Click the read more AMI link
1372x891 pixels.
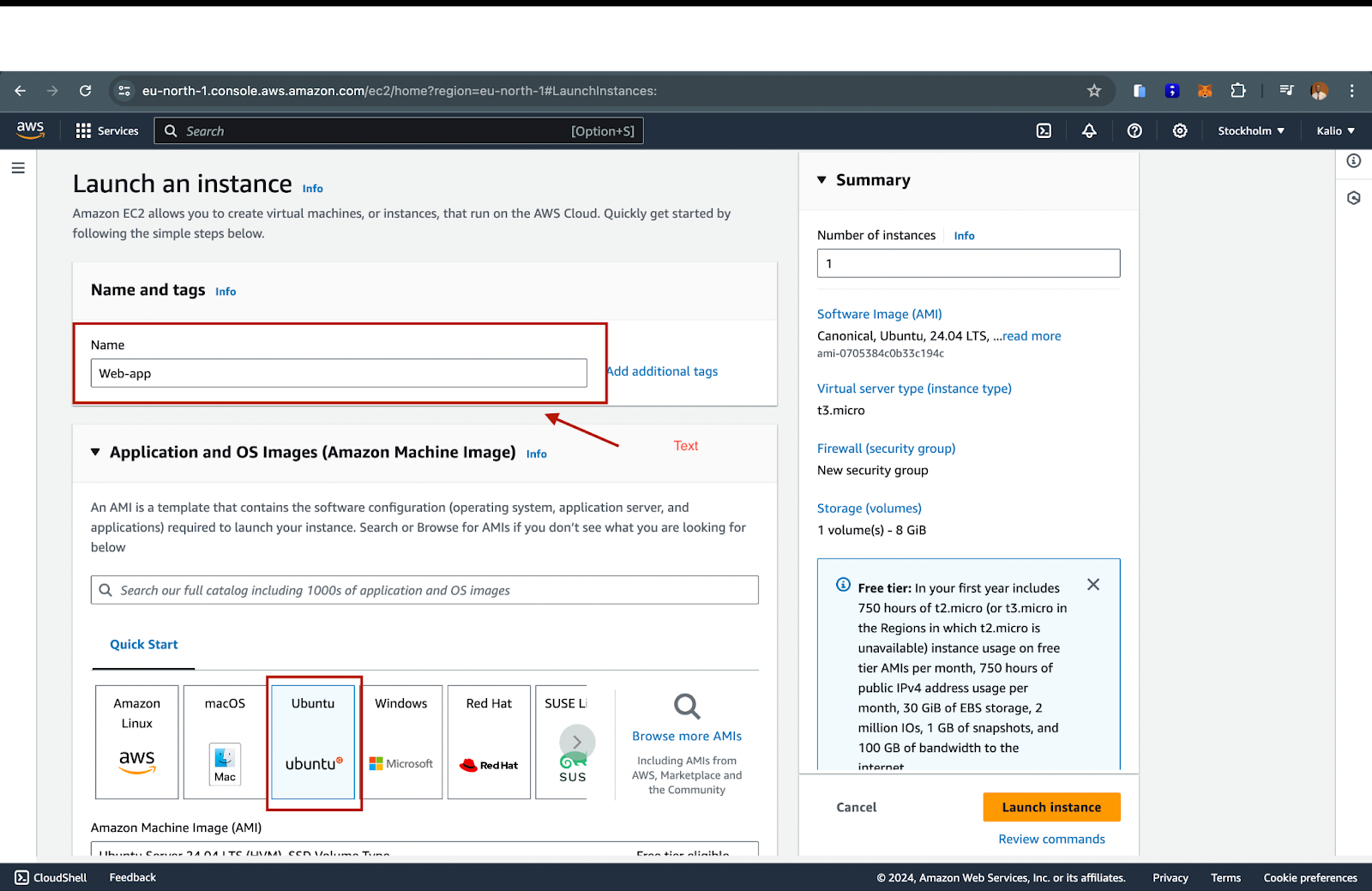pyautogui.click(x=1032, y=336)
